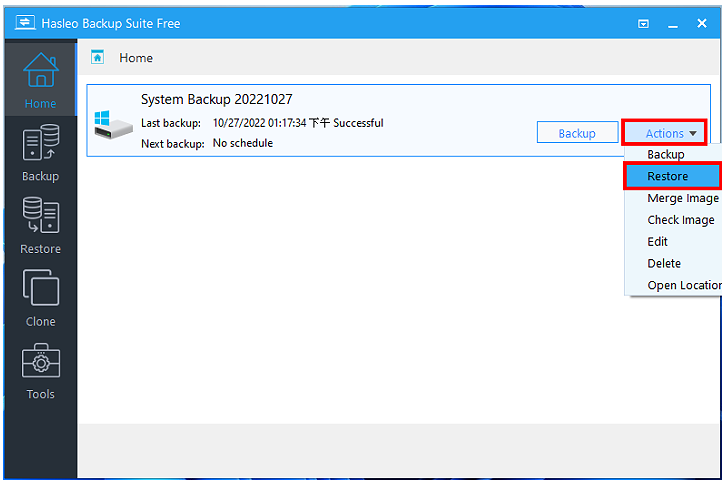Click the Backup button on task card
Viewport: 726px width, 487px height.
coord(577,133)
